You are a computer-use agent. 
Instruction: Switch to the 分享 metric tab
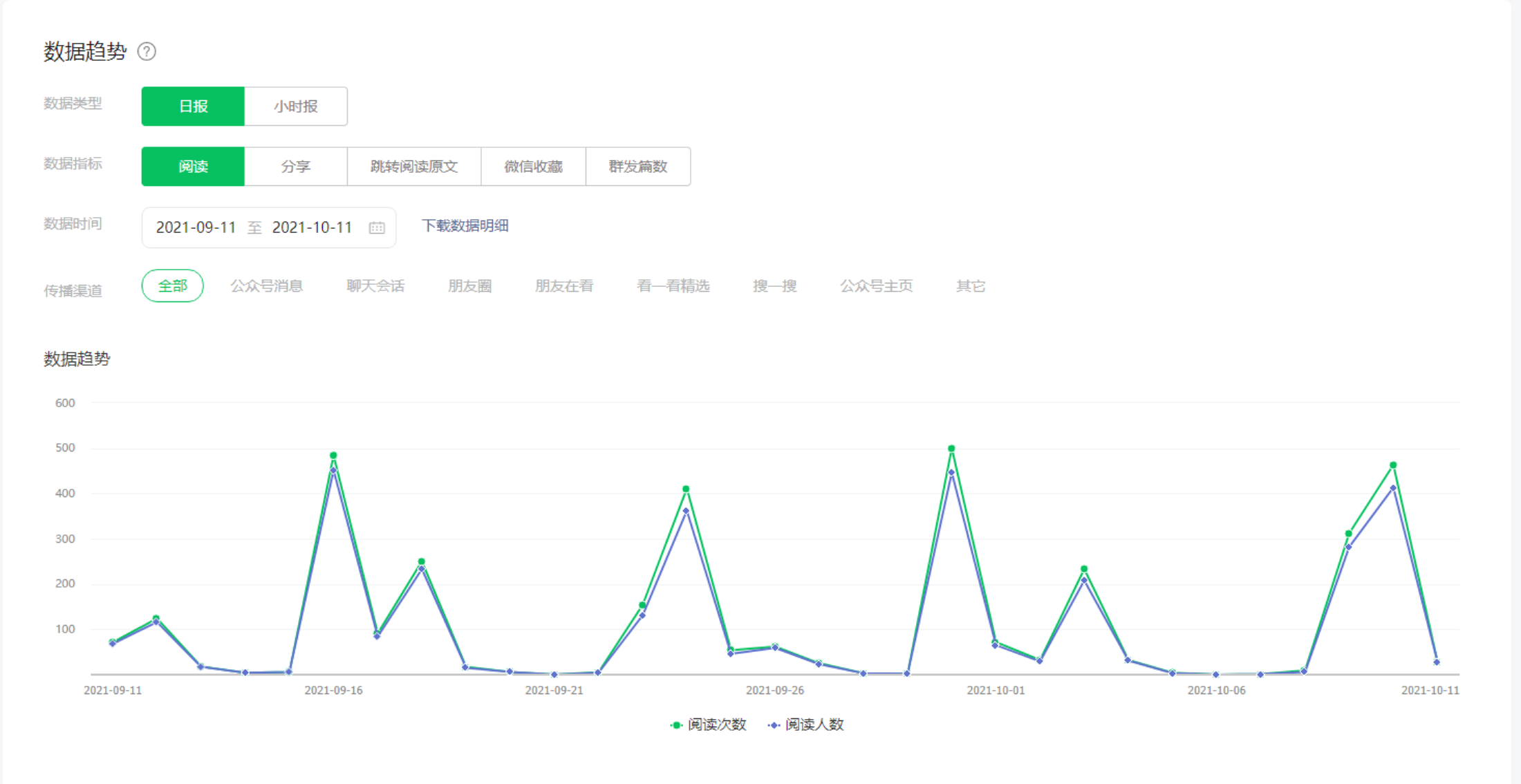(x=296, y=167)
